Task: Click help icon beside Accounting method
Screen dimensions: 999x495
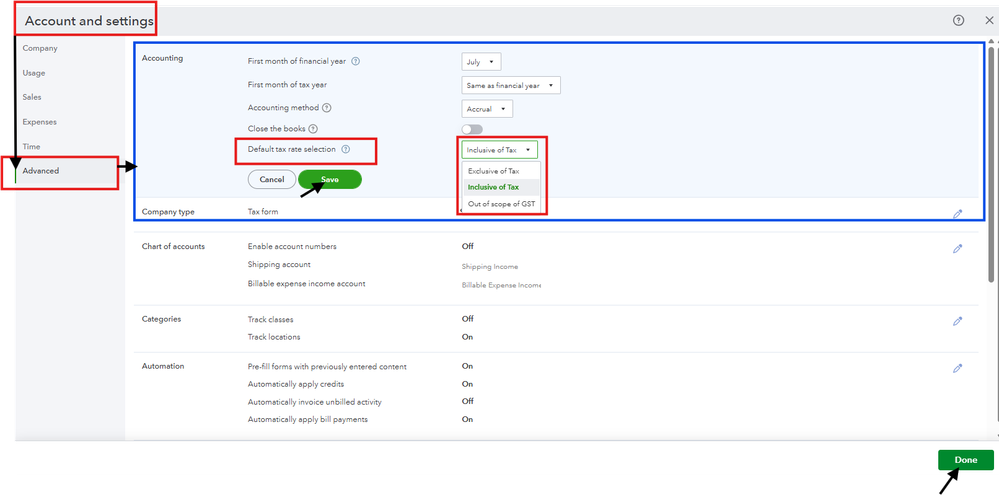Action: coord(327,108)
